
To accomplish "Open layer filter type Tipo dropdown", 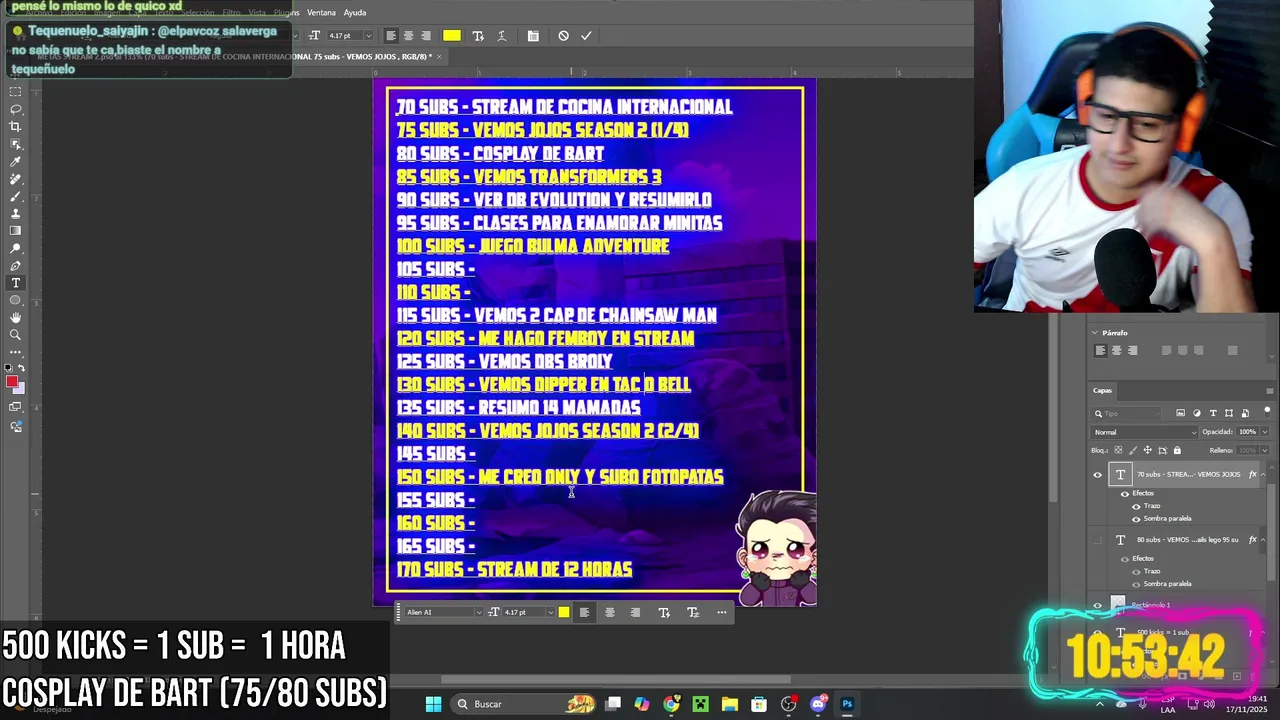I will [x=1126, y=413].
